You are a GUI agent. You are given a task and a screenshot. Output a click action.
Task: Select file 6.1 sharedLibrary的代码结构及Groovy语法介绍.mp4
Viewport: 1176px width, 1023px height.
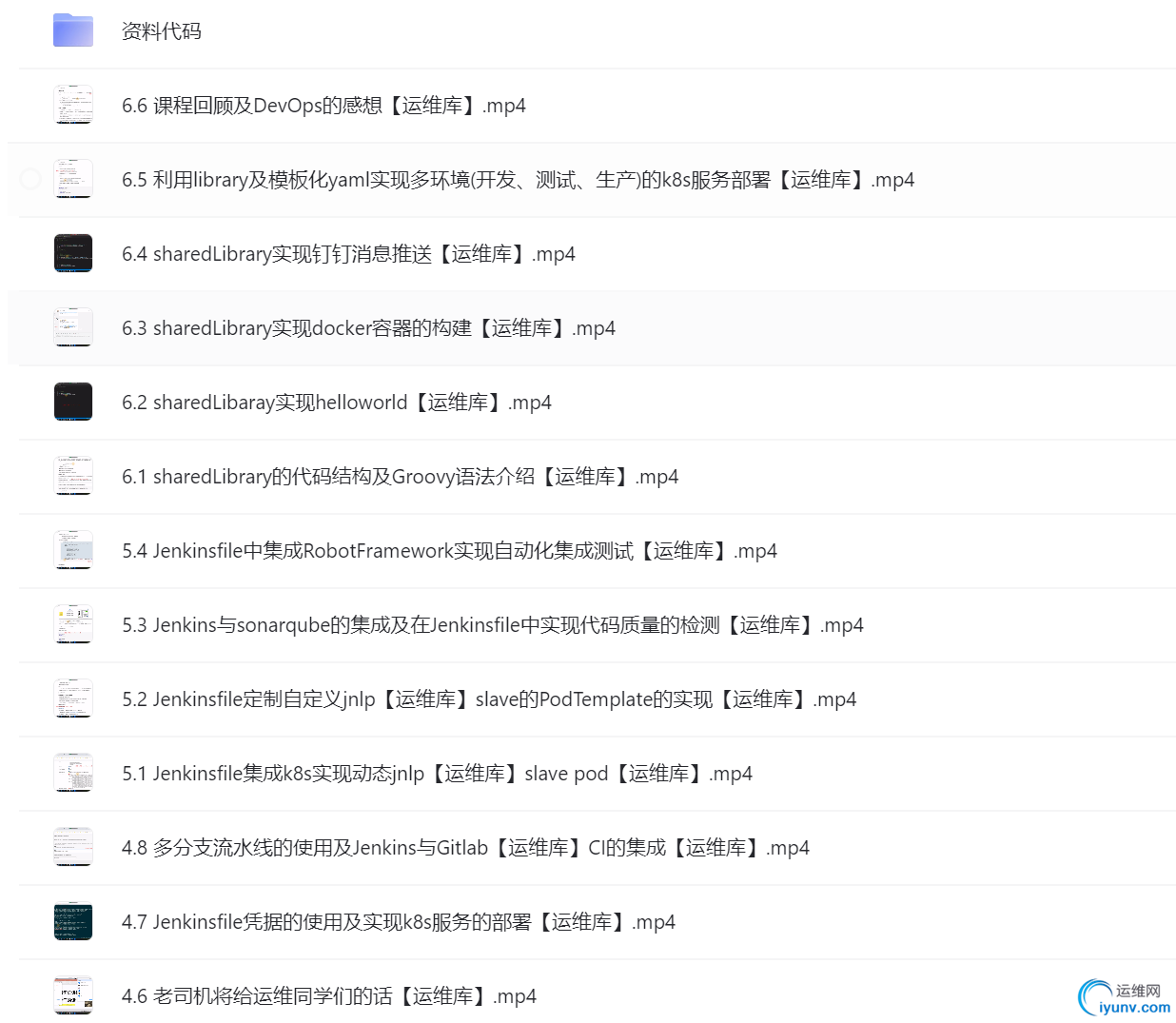[x=400, y=477]
